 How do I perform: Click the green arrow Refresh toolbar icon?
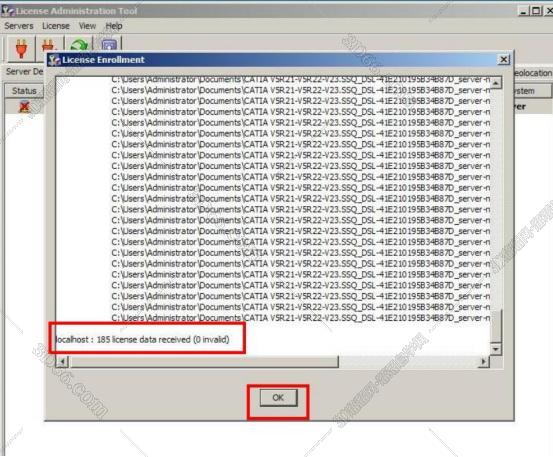79,45
